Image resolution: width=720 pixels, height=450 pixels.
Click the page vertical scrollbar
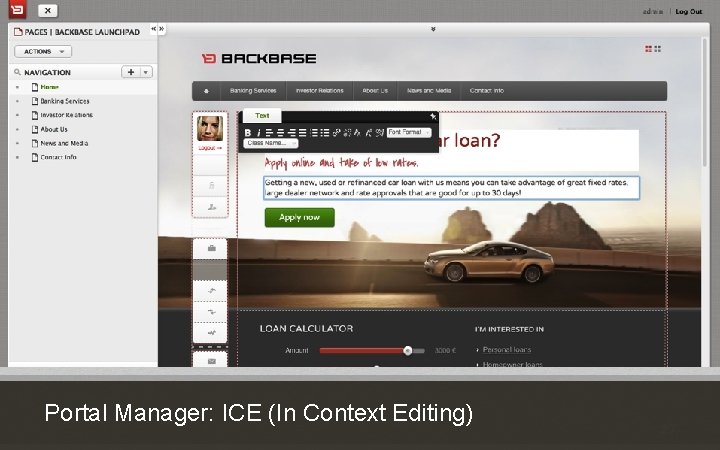(705, 102)
